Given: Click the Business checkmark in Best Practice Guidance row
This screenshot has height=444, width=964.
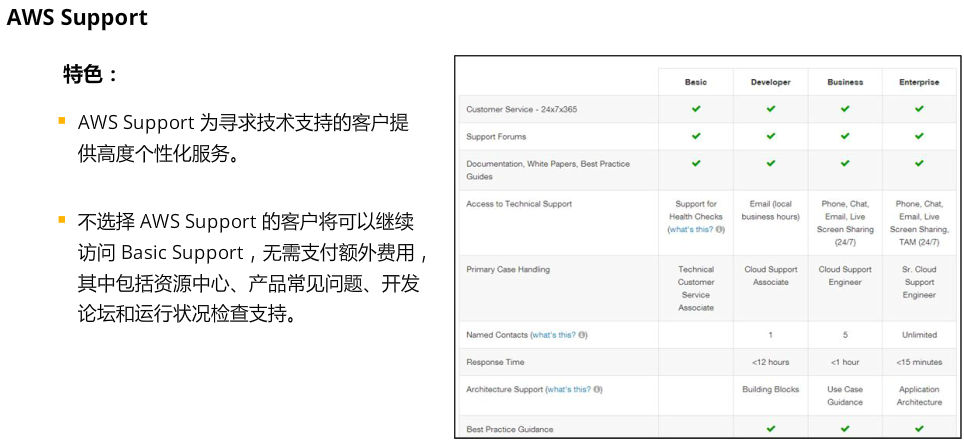Looking at the screenshot, I should coord(845,429).
